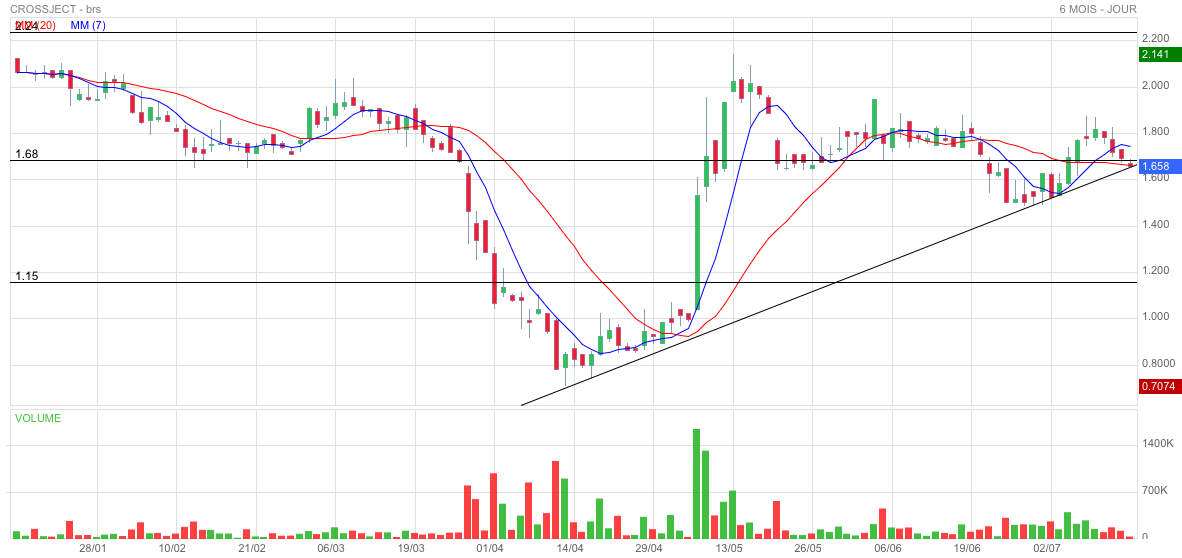The width and height of the screenshot is (1182, 558).
Task: Click the red MM (20) moving average legend
Action: pos(35,26)
